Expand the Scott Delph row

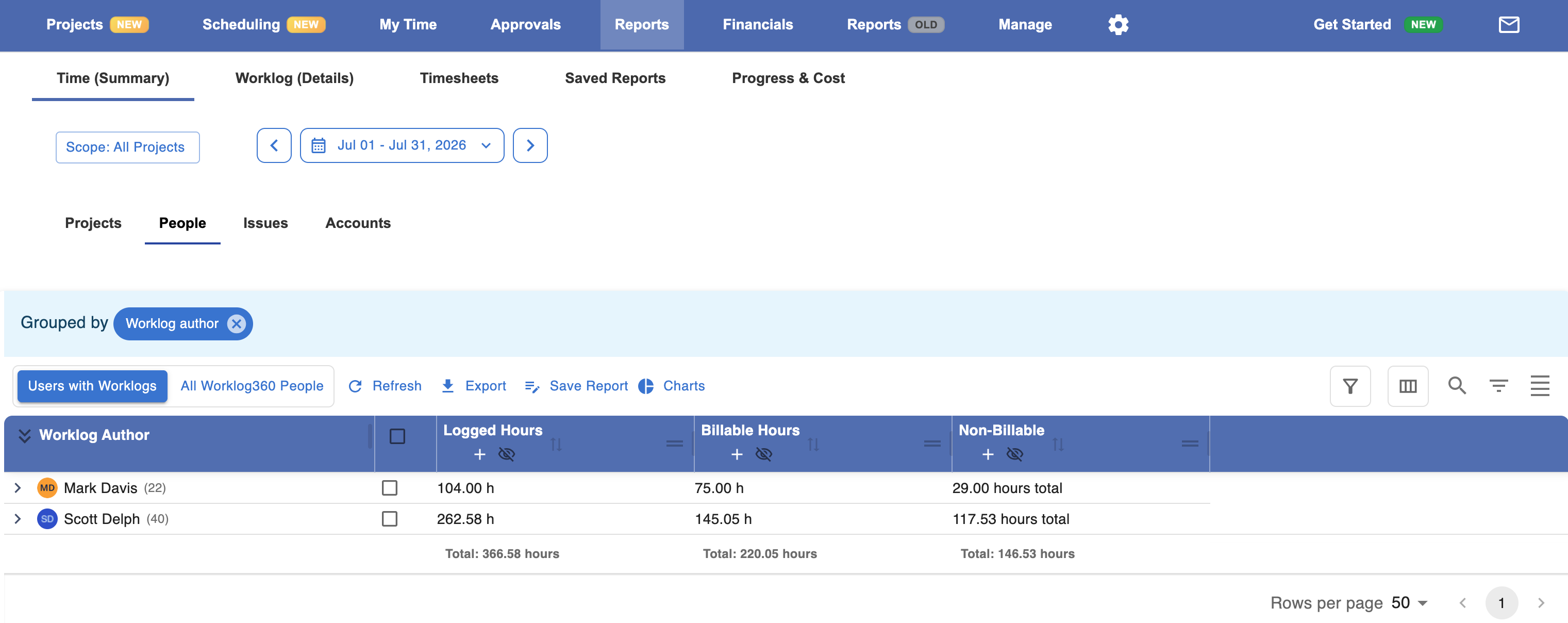[18, 519]
